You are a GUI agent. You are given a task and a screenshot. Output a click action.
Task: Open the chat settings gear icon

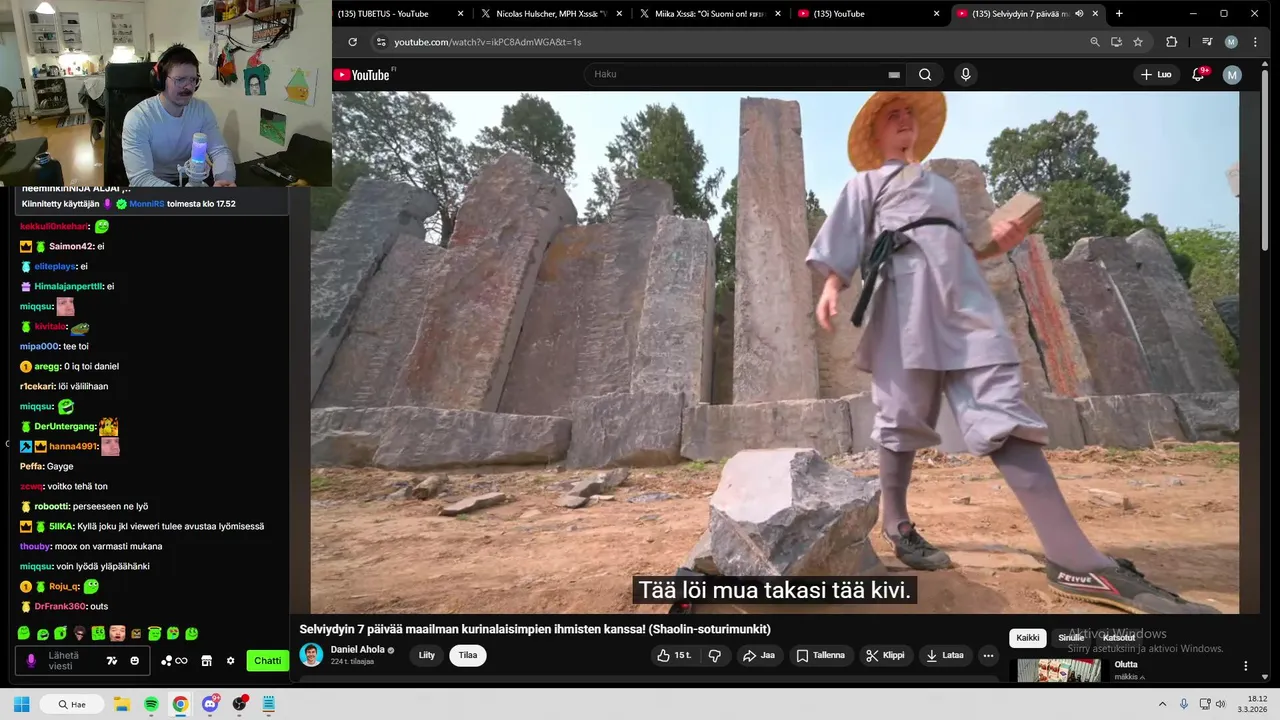pyautogui.click(x=231, y=661)
